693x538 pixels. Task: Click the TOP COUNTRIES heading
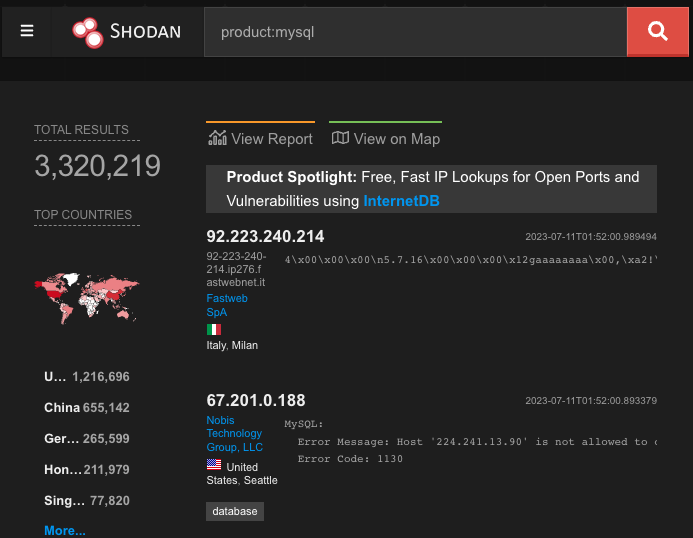(83, 214)
